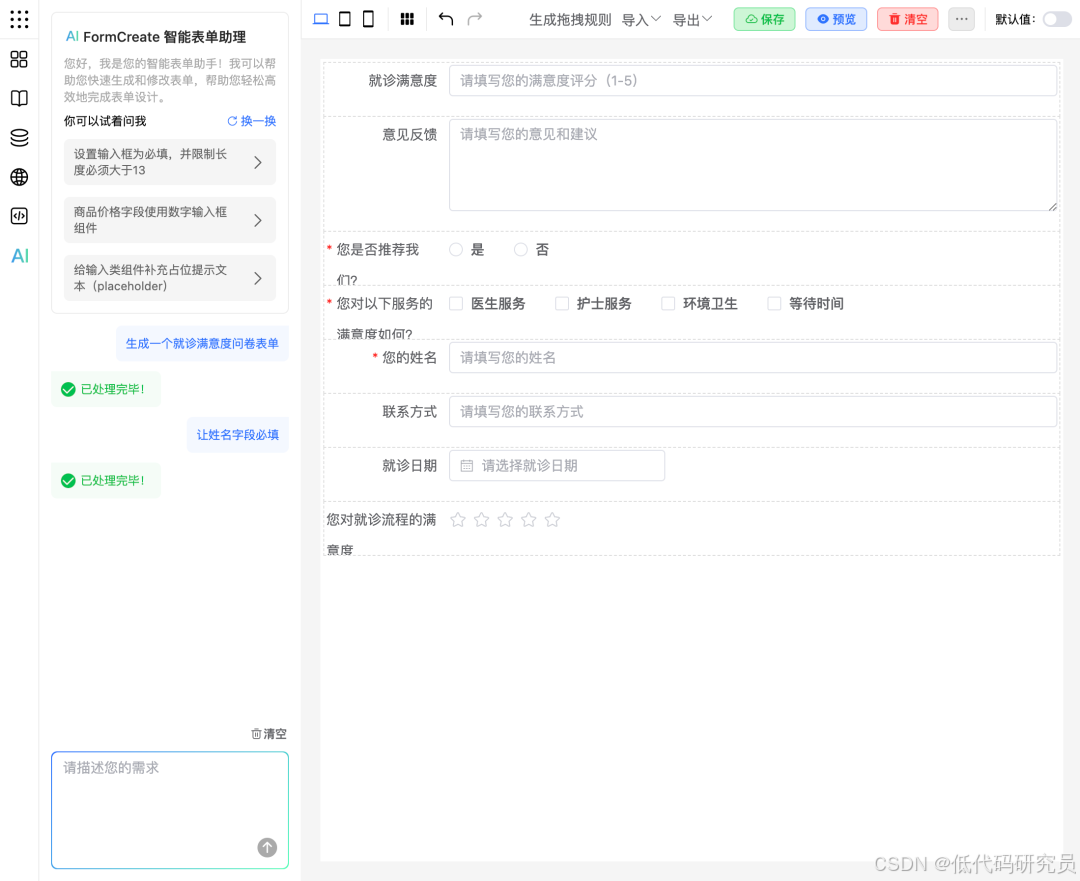Check the 等待时间 checkbox
Screen dimensions: 1080x881
(774, 304)
